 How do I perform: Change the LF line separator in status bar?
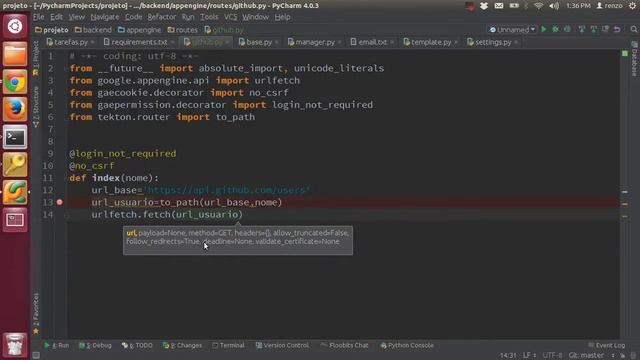(x=529, y=356)
